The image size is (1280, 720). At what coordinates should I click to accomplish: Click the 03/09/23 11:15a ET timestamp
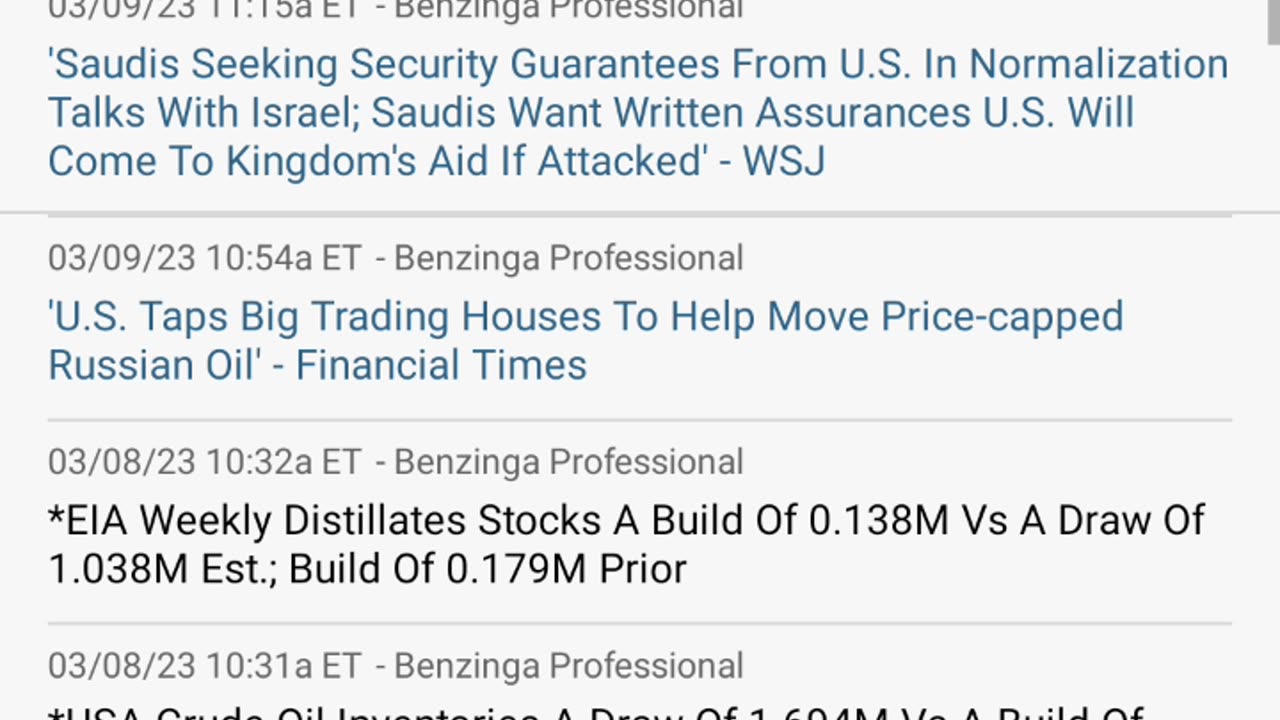click(x=204, y=10)
